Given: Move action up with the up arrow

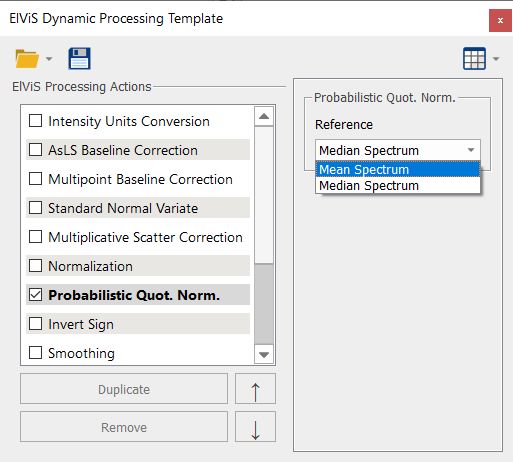Looking at the screenshot, I should 255,389.
